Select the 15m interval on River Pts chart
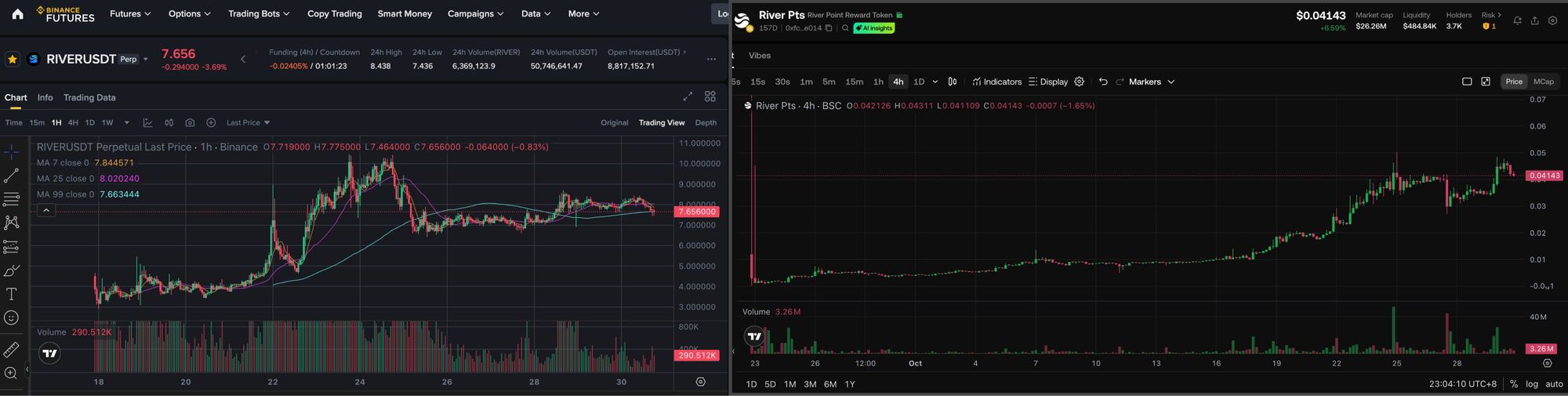This screenshot has height=396, width=1568. coord(855,82)
